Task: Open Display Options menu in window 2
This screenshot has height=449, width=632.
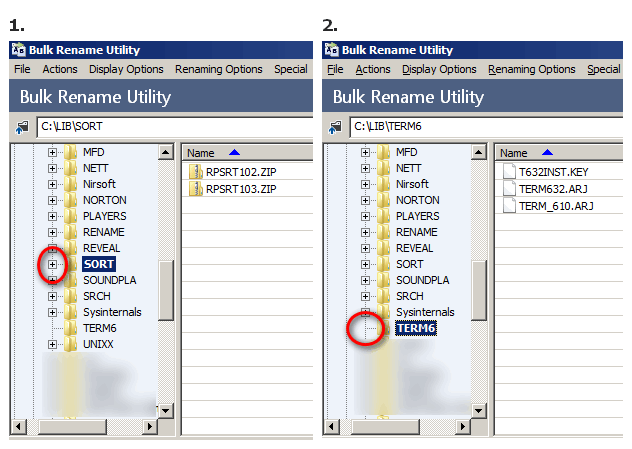Action: [x=439, y=69]
